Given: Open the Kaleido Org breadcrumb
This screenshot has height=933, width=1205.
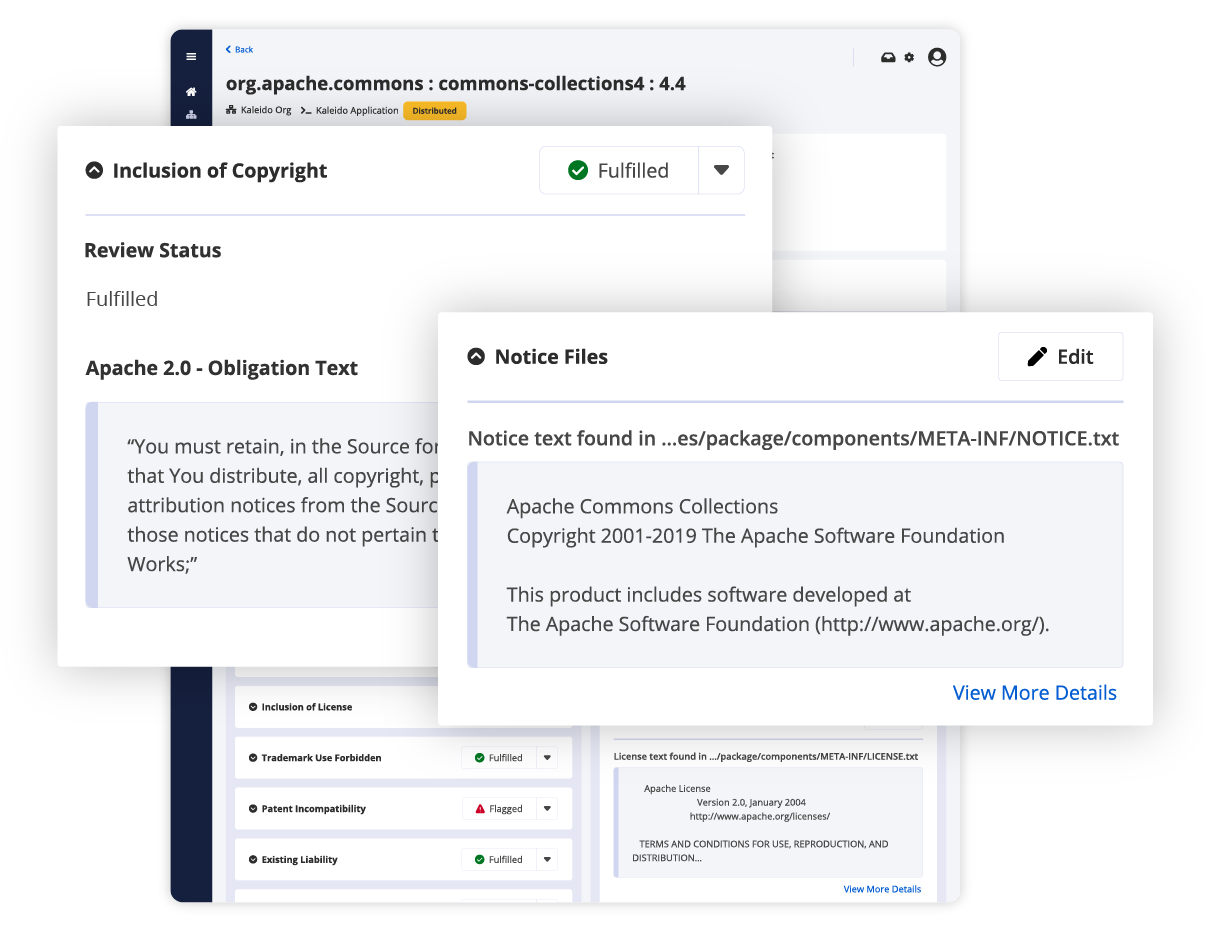Looking at the screenshot, I should point(259,110).
